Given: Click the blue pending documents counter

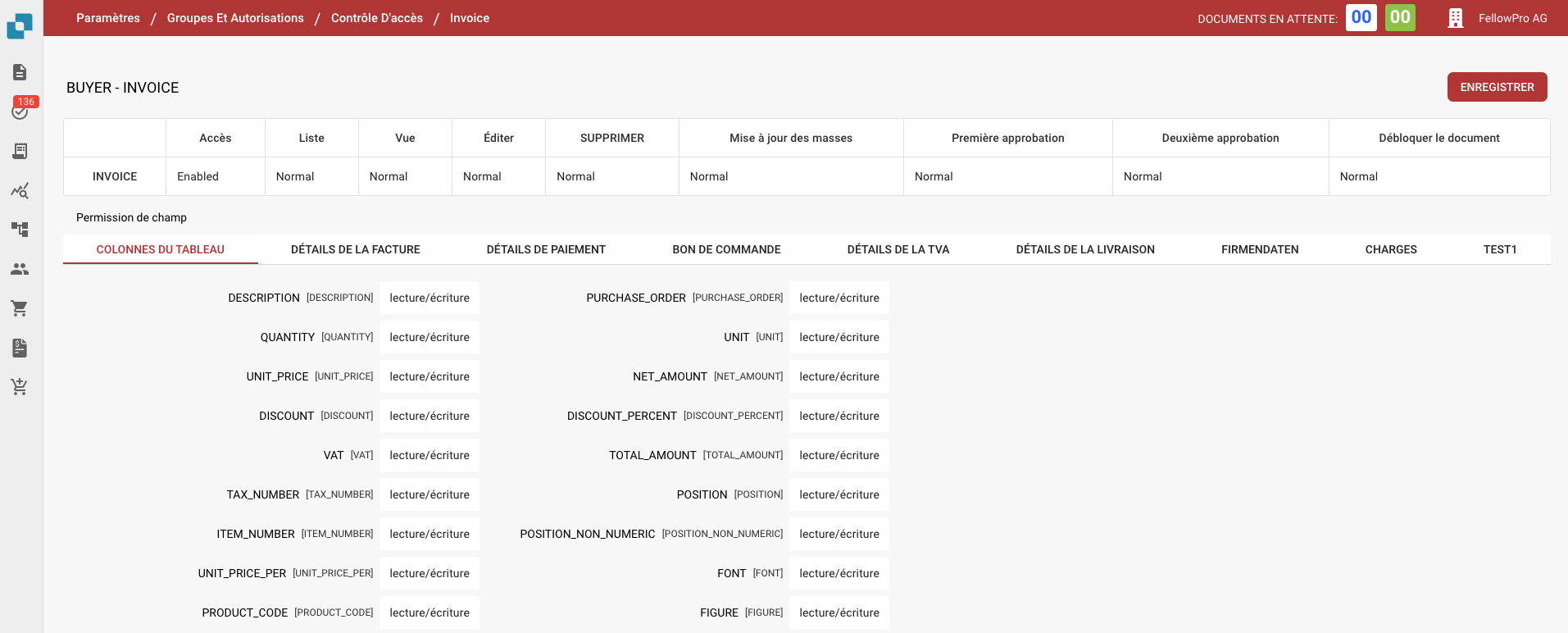Looking at the screenshot, I should [1361, 17].
